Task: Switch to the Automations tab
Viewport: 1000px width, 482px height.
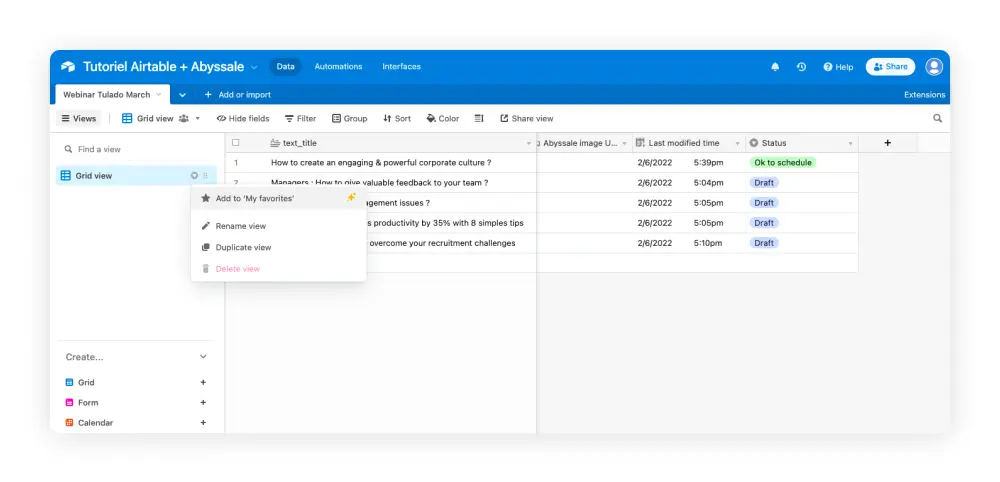Action: pyautogui.click(x=338, y=66)
